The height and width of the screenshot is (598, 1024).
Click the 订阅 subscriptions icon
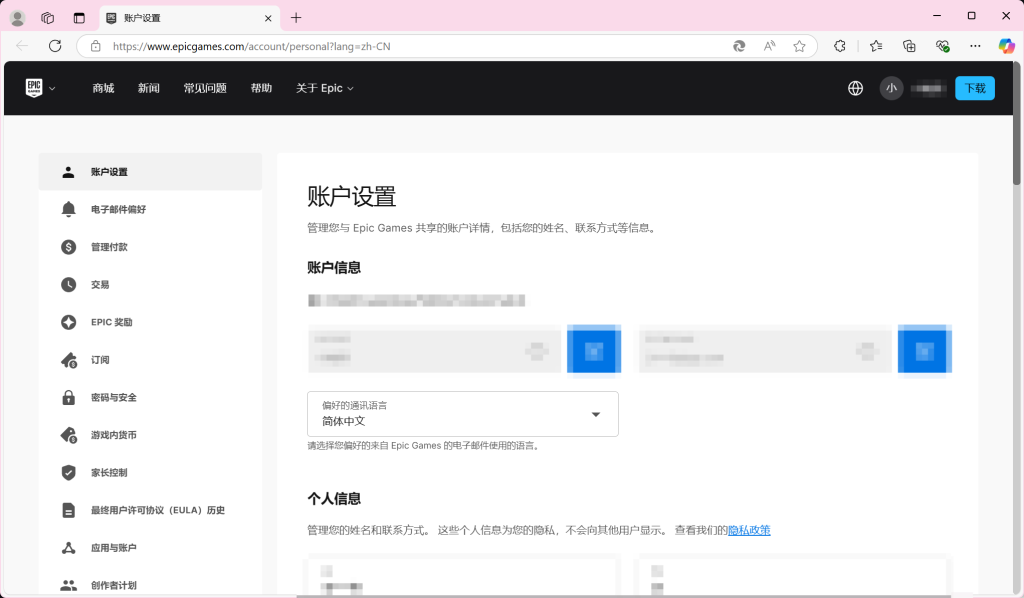[69, 360]
